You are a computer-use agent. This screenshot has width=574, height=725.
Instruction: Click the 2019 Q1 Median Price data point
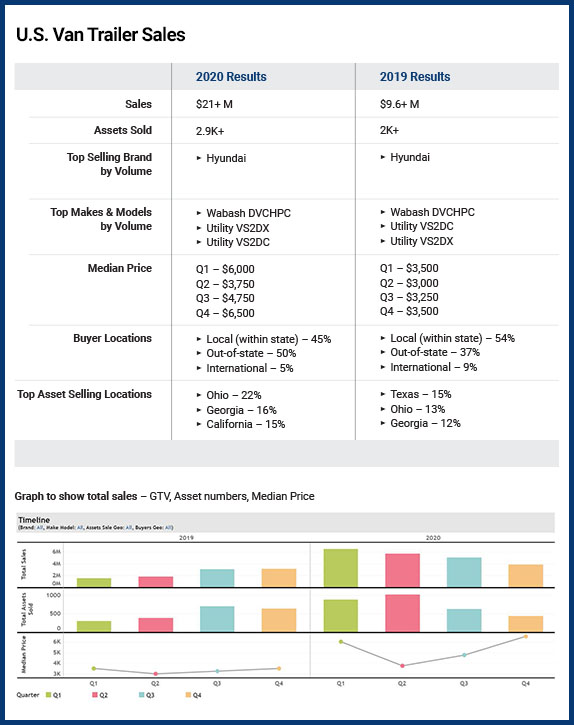click(94, 669)
